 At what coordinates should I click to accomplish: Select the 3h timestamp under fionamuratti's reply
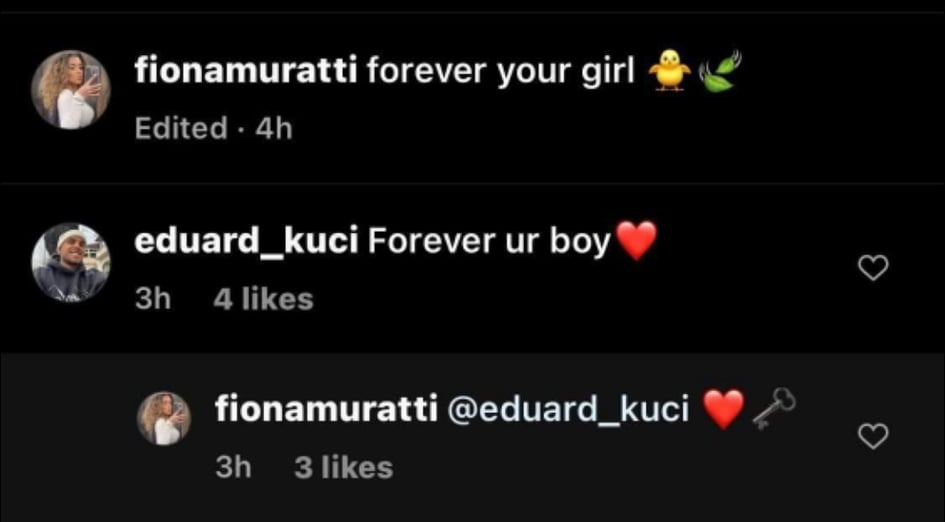[x=233, y=468]
